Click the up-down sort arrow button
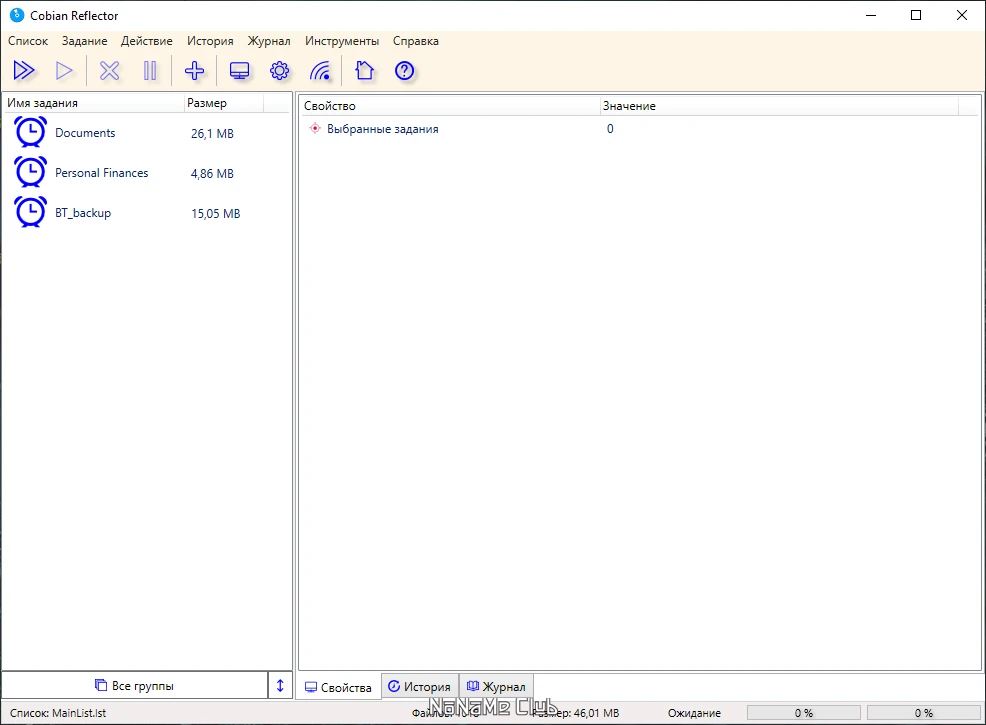This screenshot has height=725, width=986. (x=280, y=686)
